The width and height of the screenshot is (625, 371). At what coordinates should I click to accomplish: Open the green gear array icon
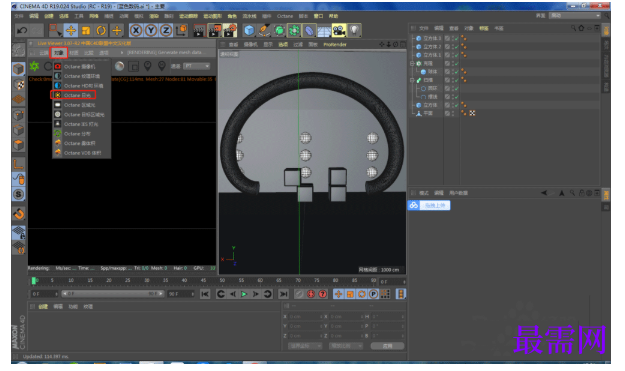point(294,30)
